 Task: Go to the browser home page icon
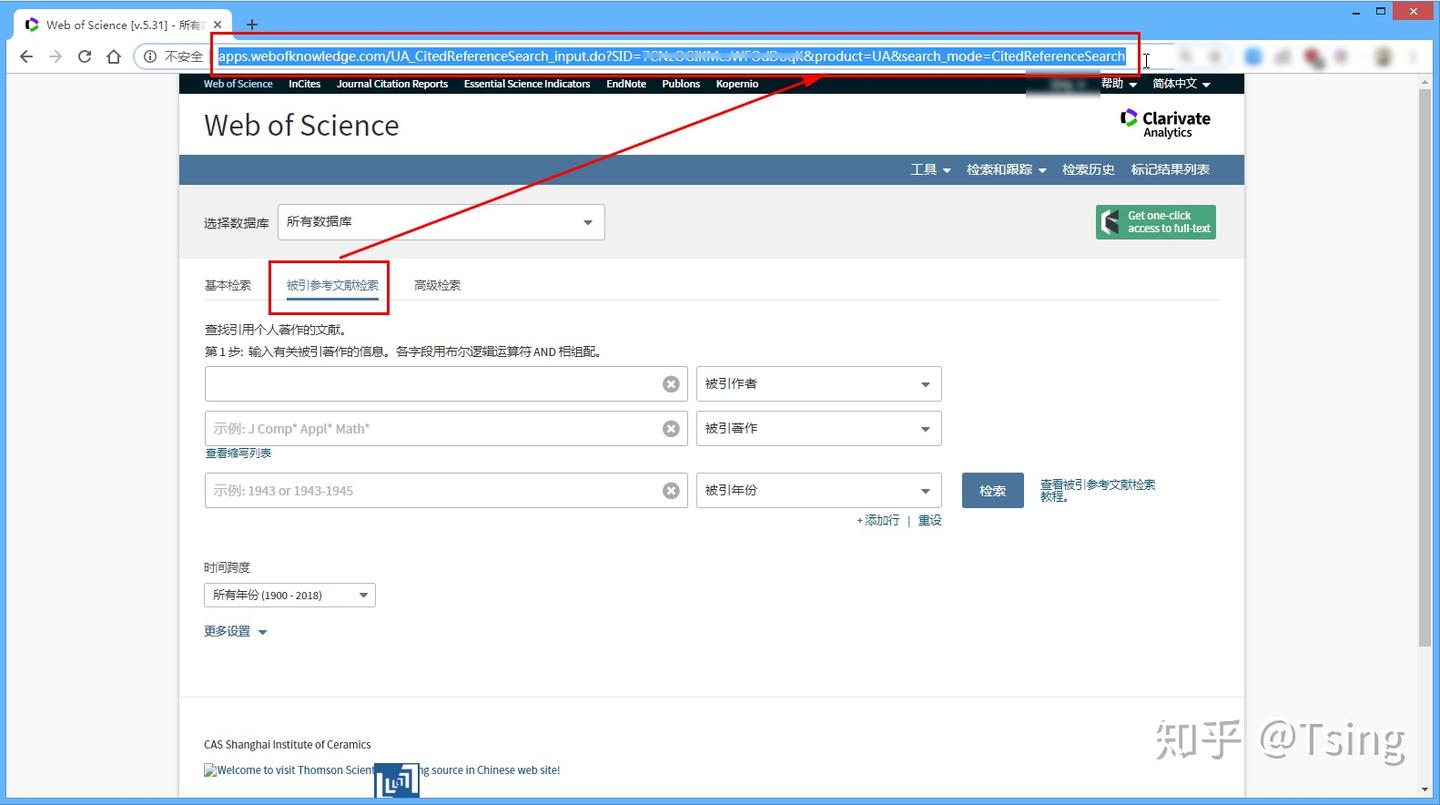pyautogui.click(x=114, y=56)
